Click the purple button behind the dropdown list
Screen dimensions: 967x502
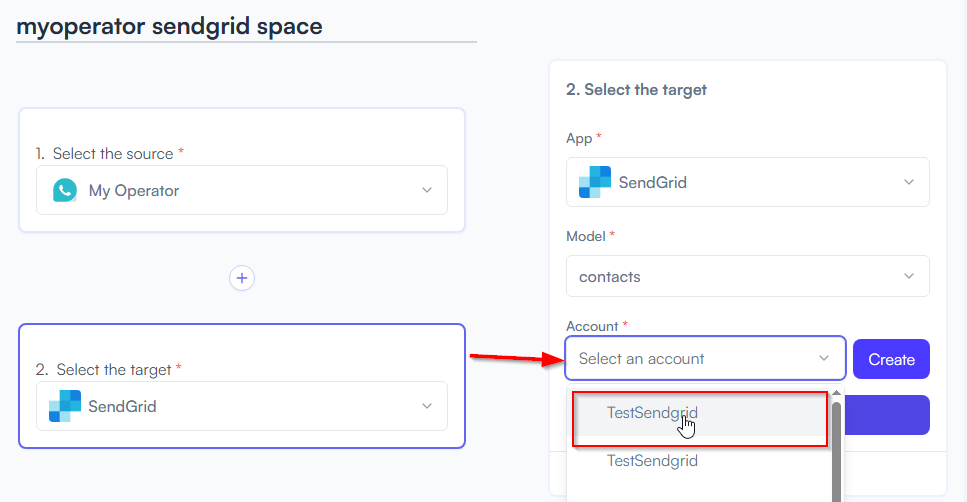[887, 415]
